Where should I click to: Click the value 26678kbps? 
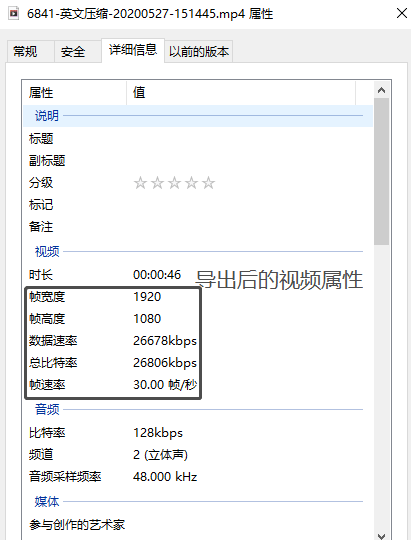(x=165, y=341)
